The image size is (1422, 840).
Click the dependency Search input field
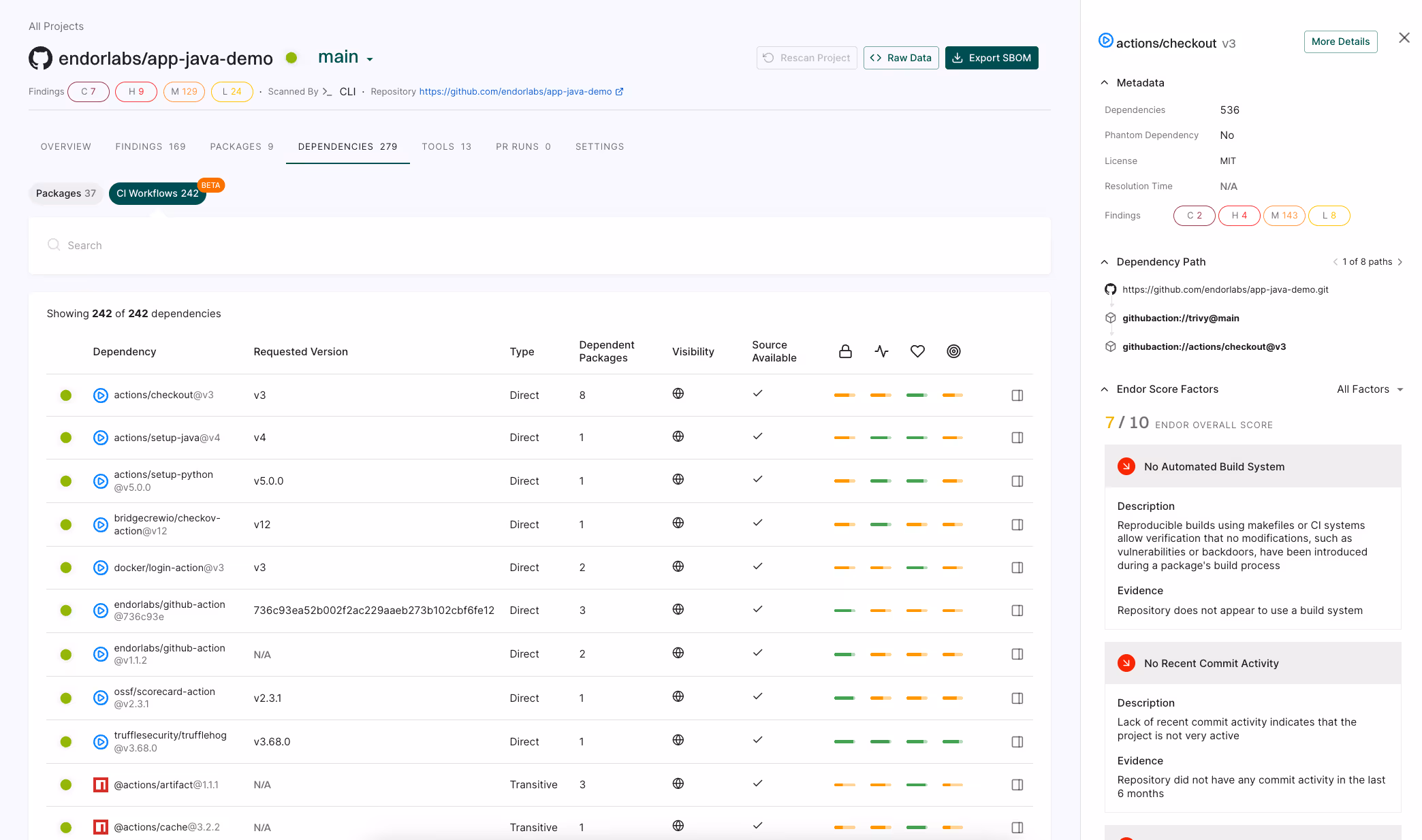(539, 246)
